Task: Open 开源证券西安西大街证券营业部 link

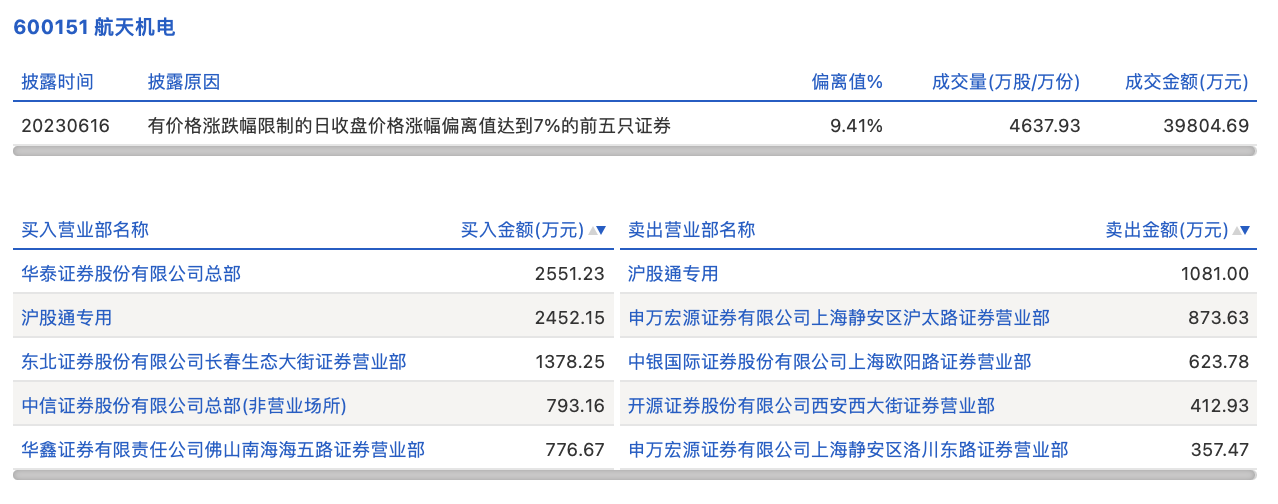Action: (811, 406)
